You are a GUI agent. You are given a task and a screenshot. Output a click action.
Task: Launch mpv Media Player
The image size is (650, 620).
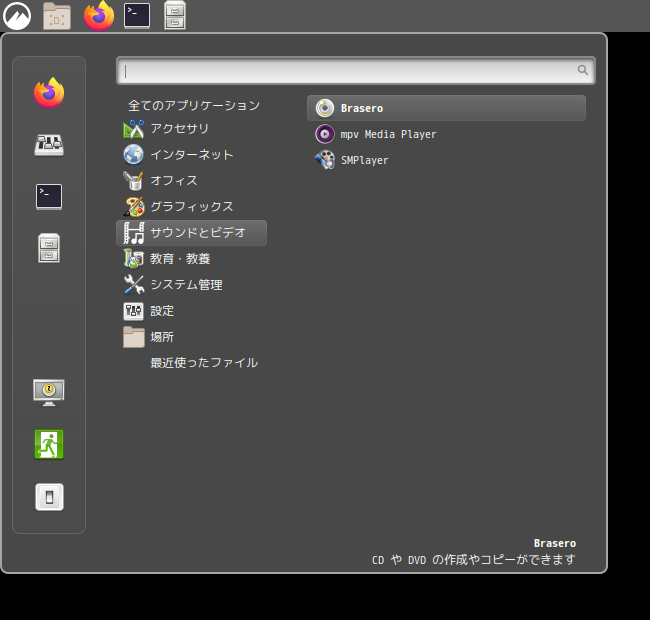pyautogui.click(x=446, y=134)
